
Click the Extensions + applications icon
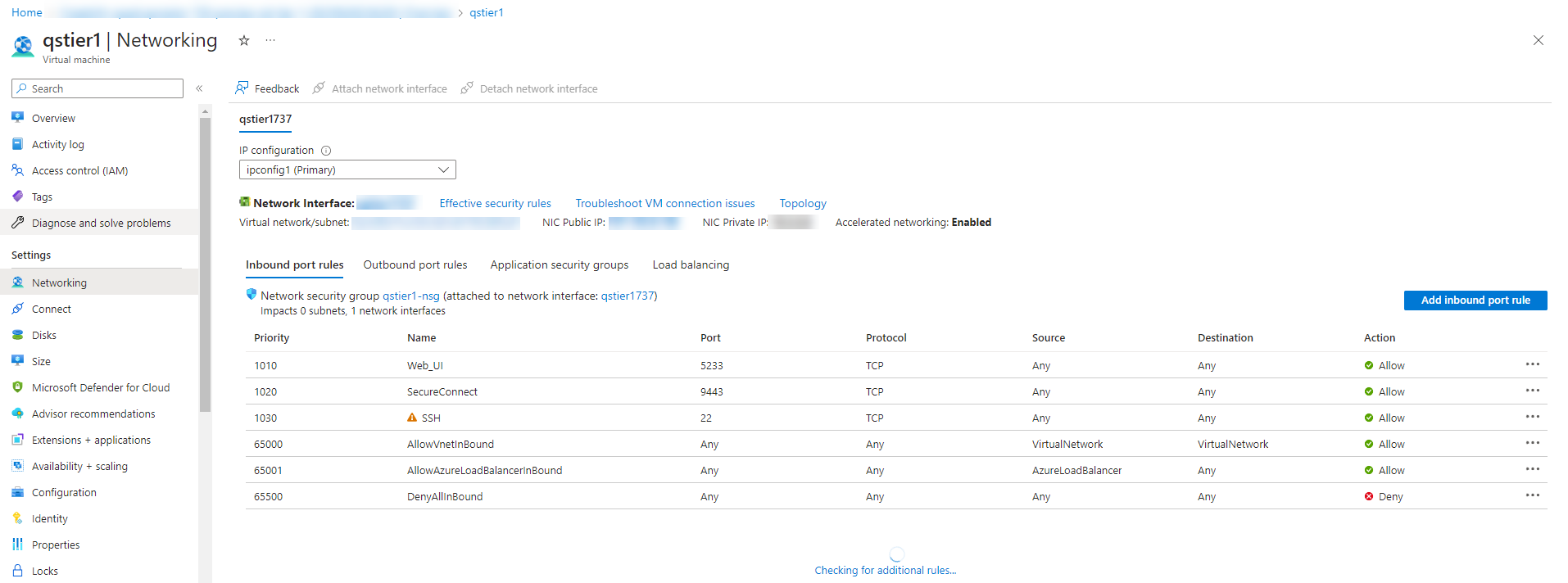point(17,440)
